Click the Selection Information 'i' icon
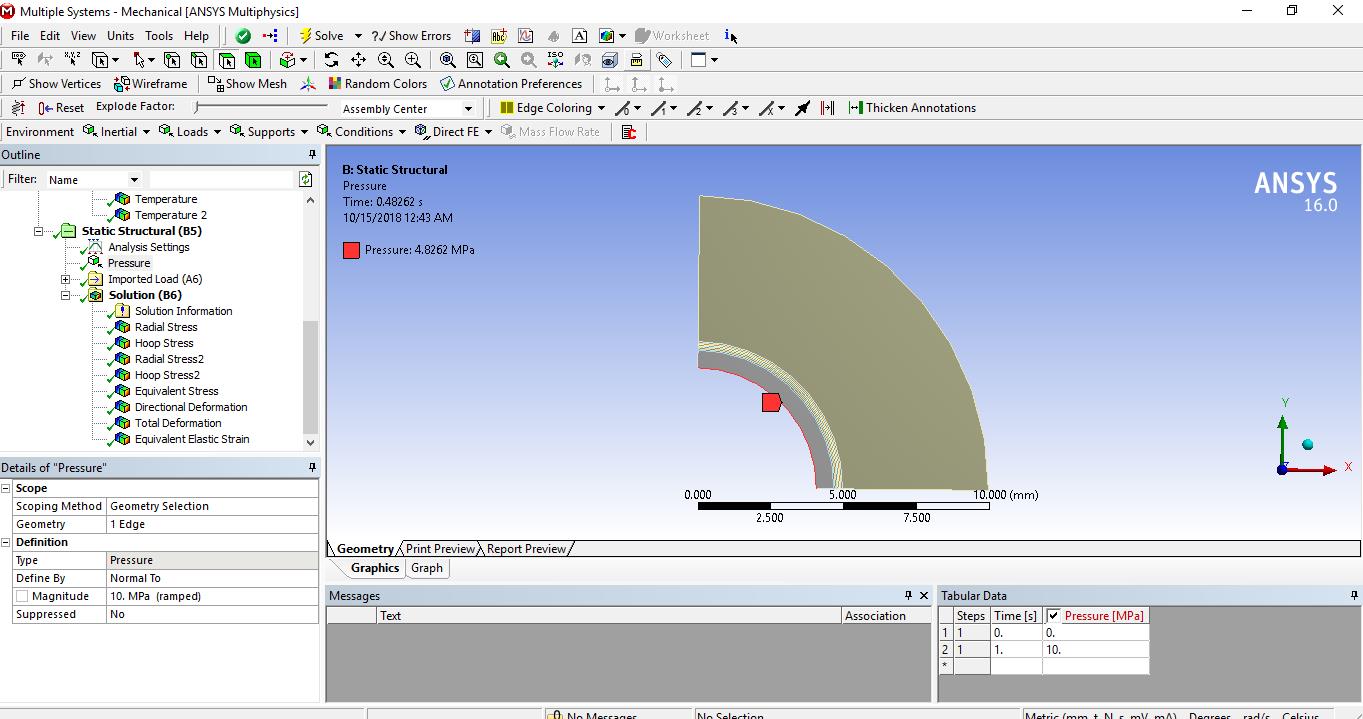This screenshot has height=719, width=1363. tap(731, 36)
